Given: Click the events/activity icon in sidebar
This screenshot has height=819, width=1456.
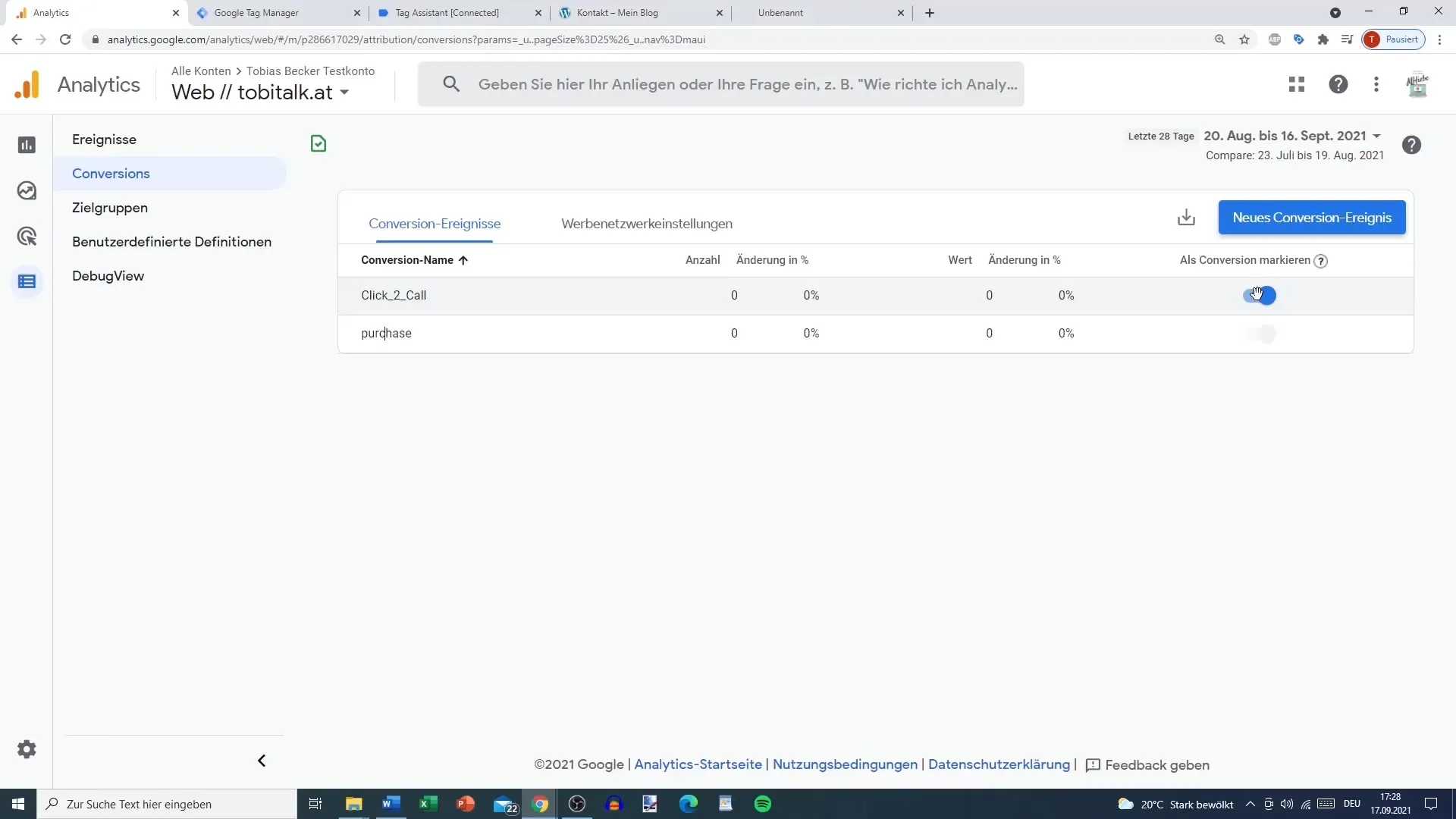Looking at the screenshot, I should coord(27,236).
